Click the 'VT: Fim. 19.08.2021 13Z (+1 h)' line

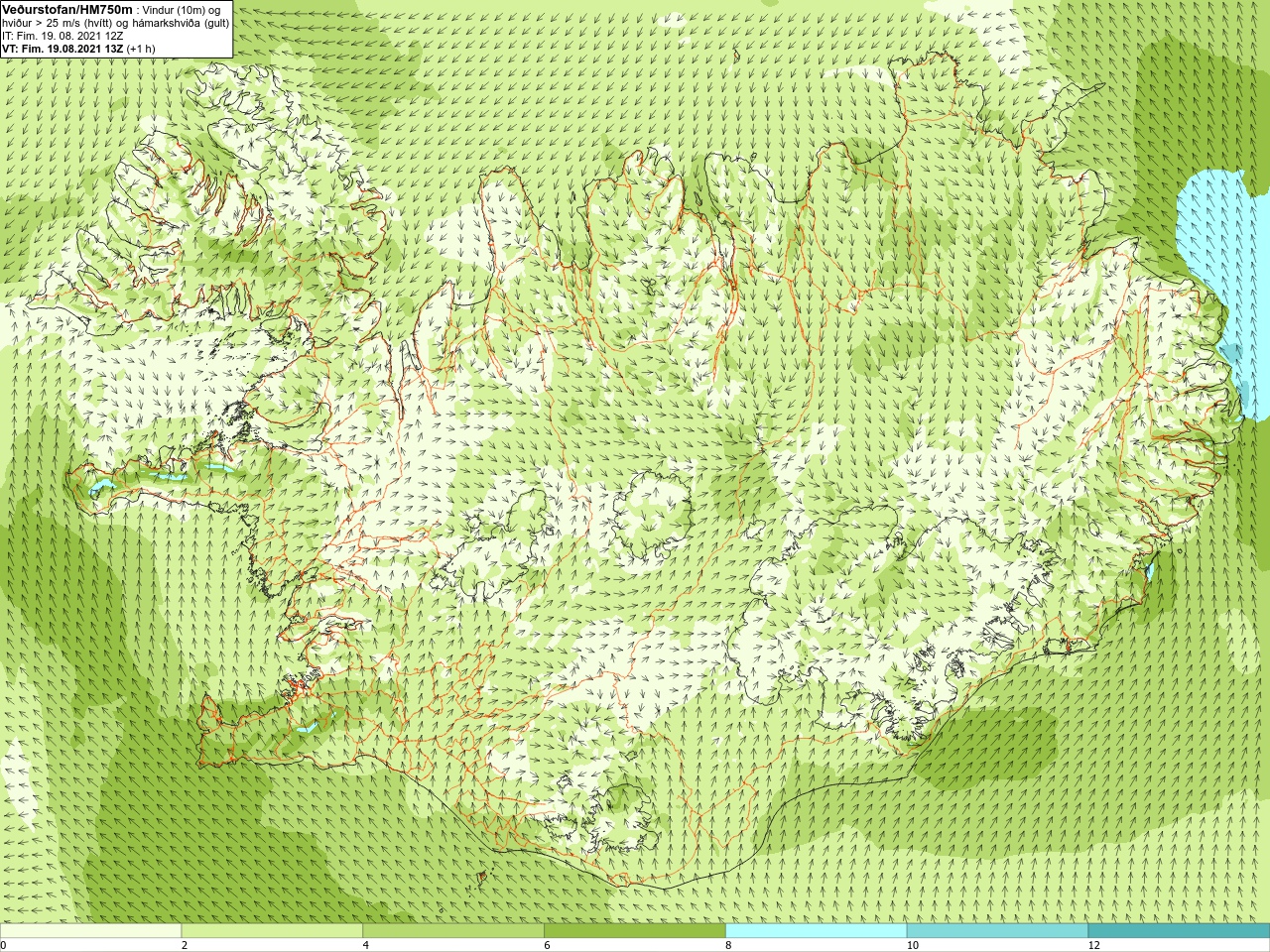tap(77, 48)
